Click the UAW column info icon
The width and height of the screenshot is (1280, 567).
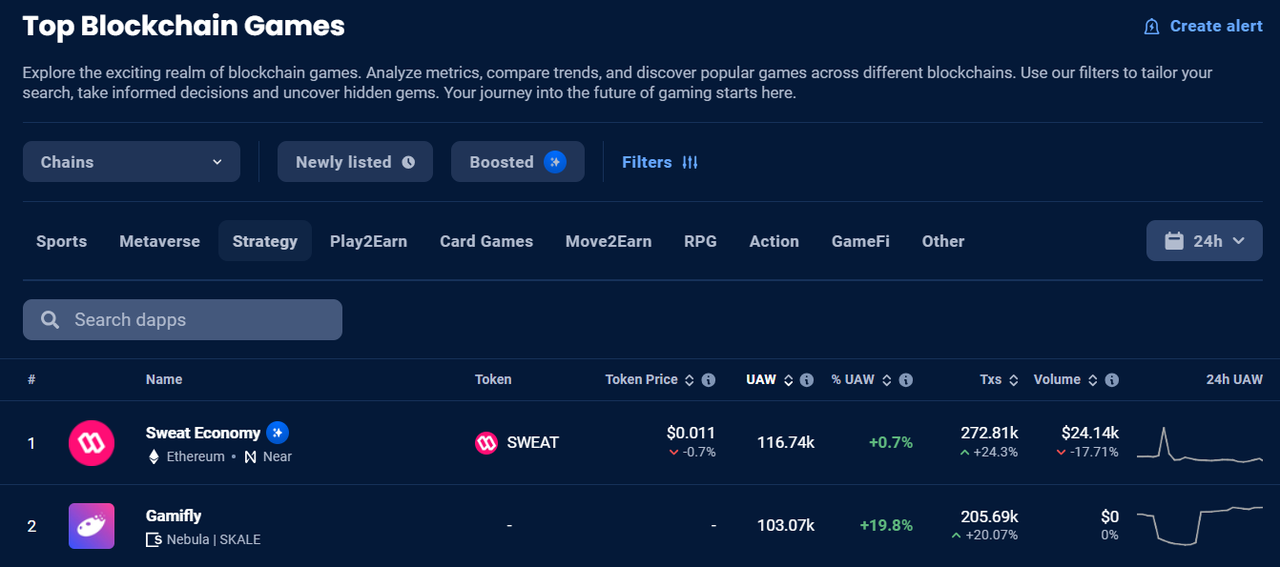pos(806,380)
